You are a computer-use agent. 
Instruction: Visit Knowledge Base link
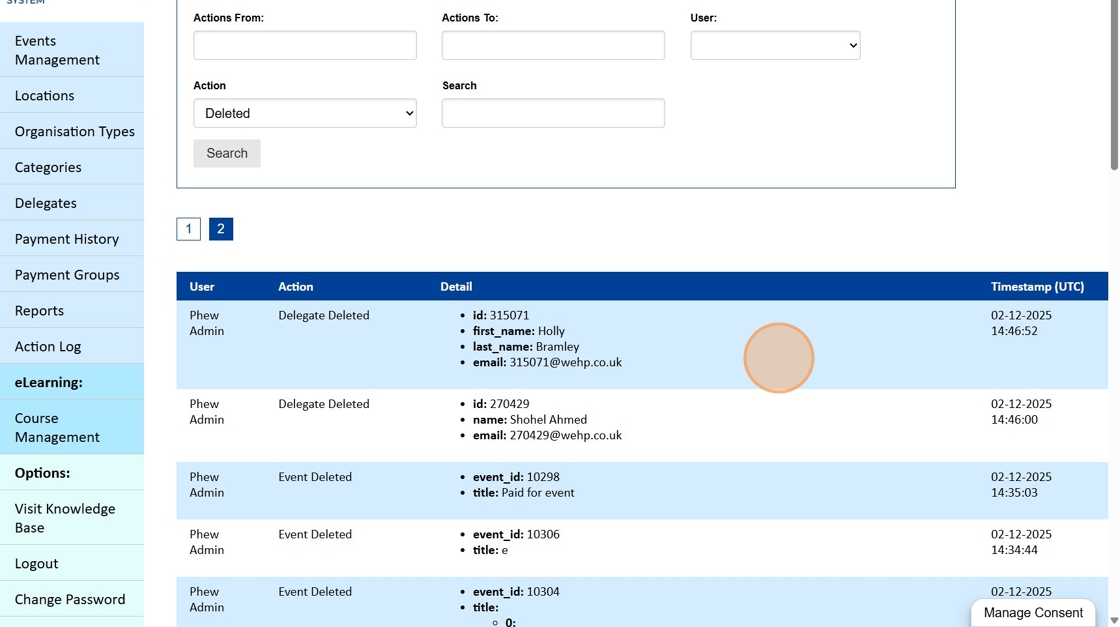pyautogui.click(x=65, y=518)
